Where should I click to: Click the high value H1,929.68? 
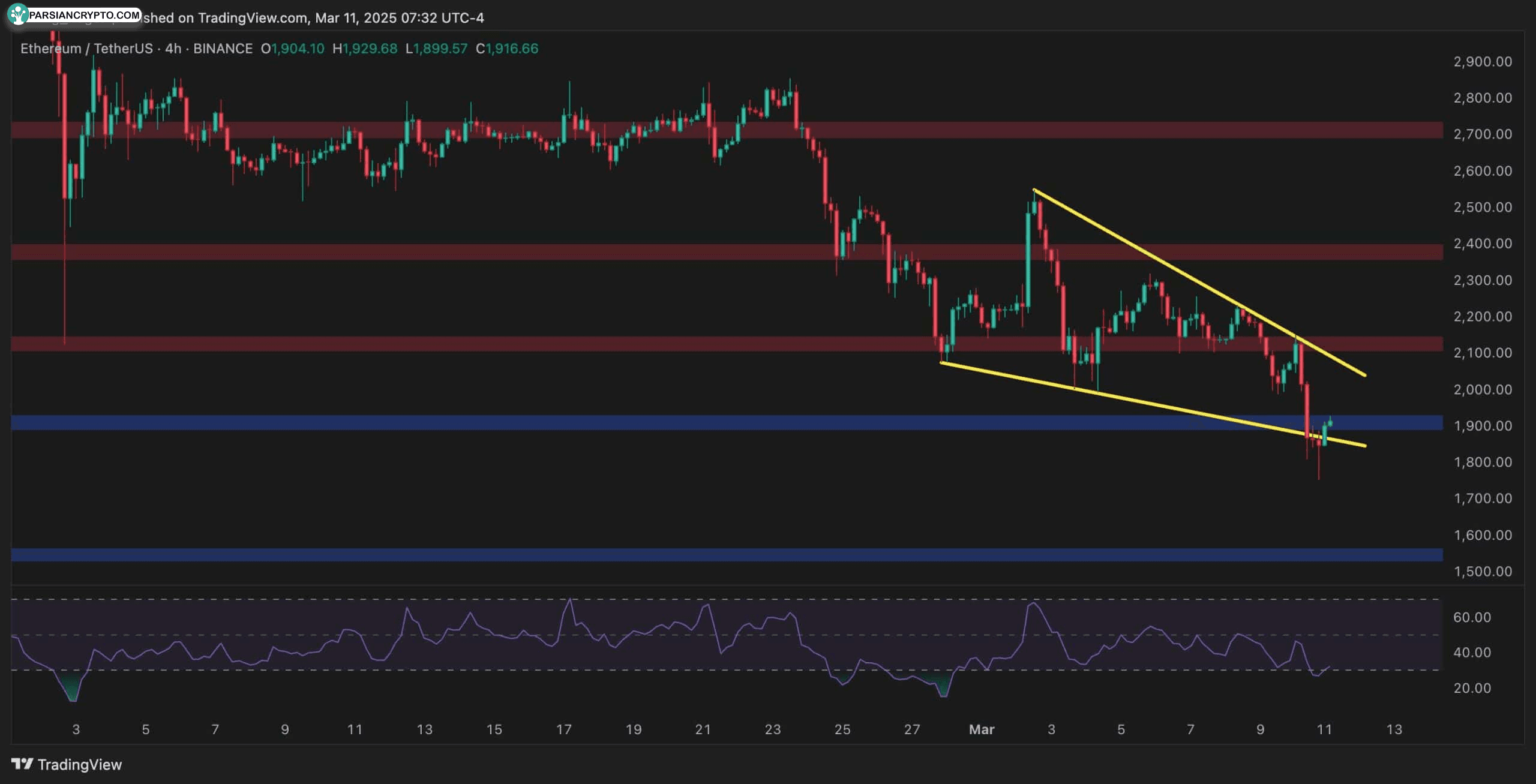pos(365,49)
